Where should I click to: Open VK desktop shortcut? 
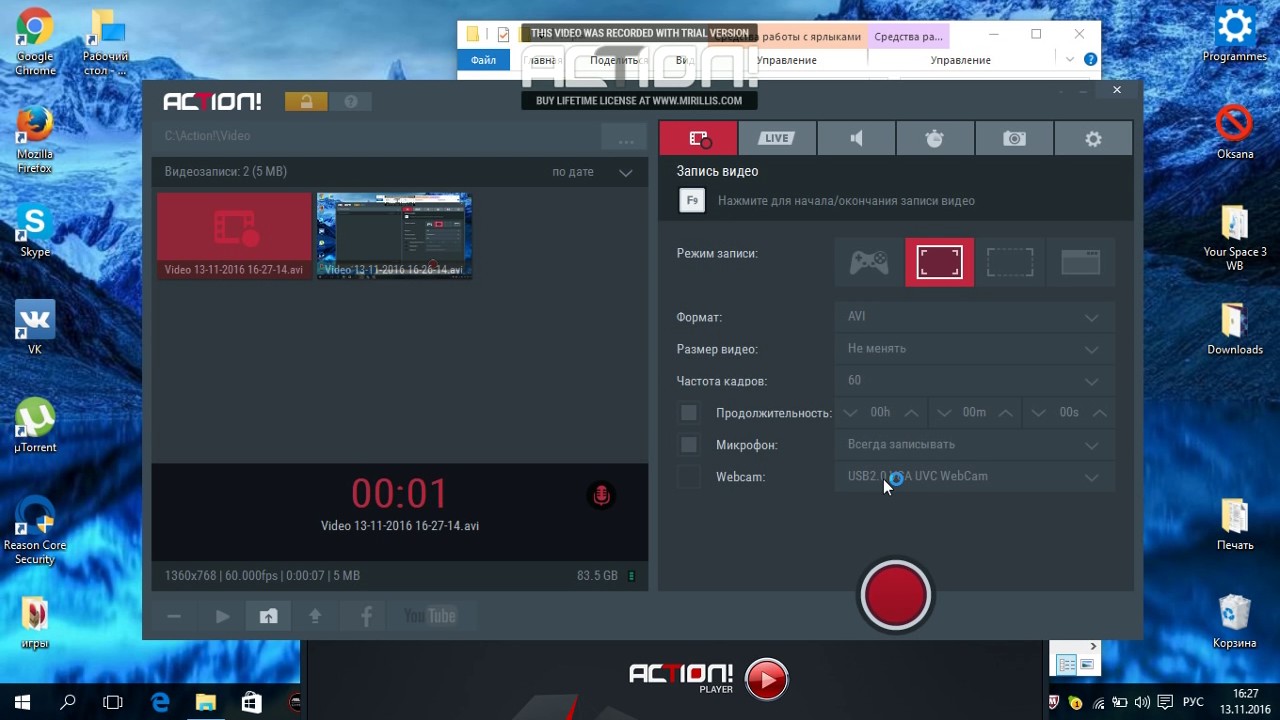click(35, 329)
